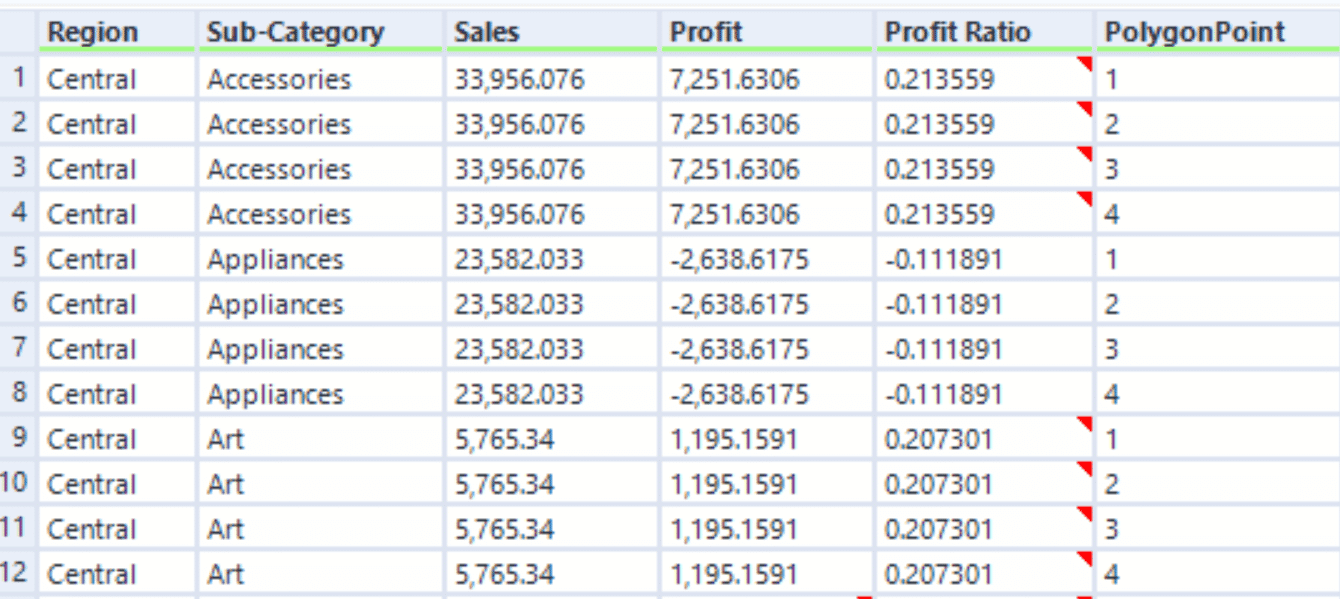Select the Art cell in row 9
This screenshot has height=599, width=1340.
pyautogui.click(x=320, y=440)
